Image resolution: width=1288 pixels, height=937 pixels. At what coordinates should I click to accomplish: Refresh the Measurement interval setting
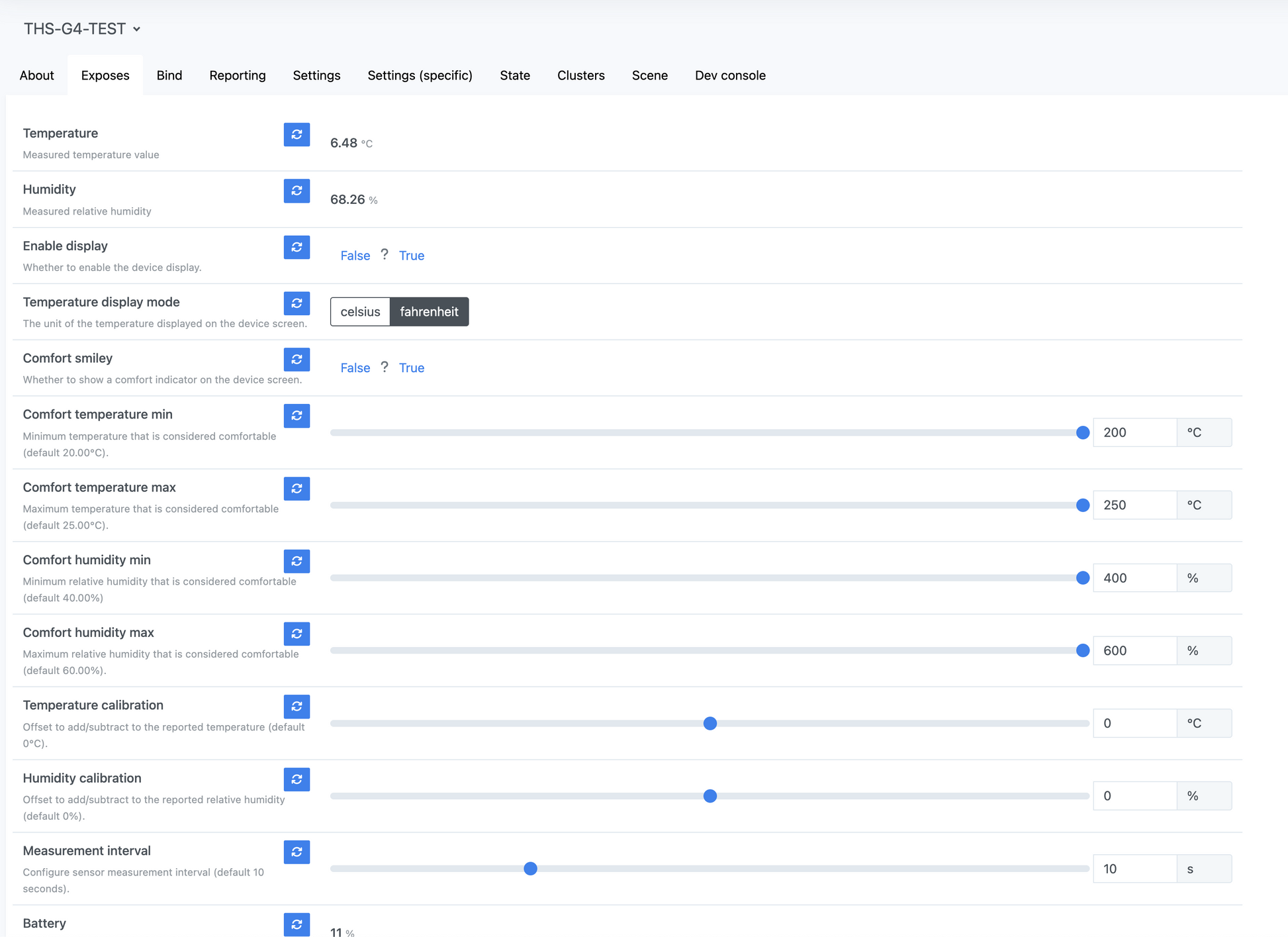[x=297, y=852]
